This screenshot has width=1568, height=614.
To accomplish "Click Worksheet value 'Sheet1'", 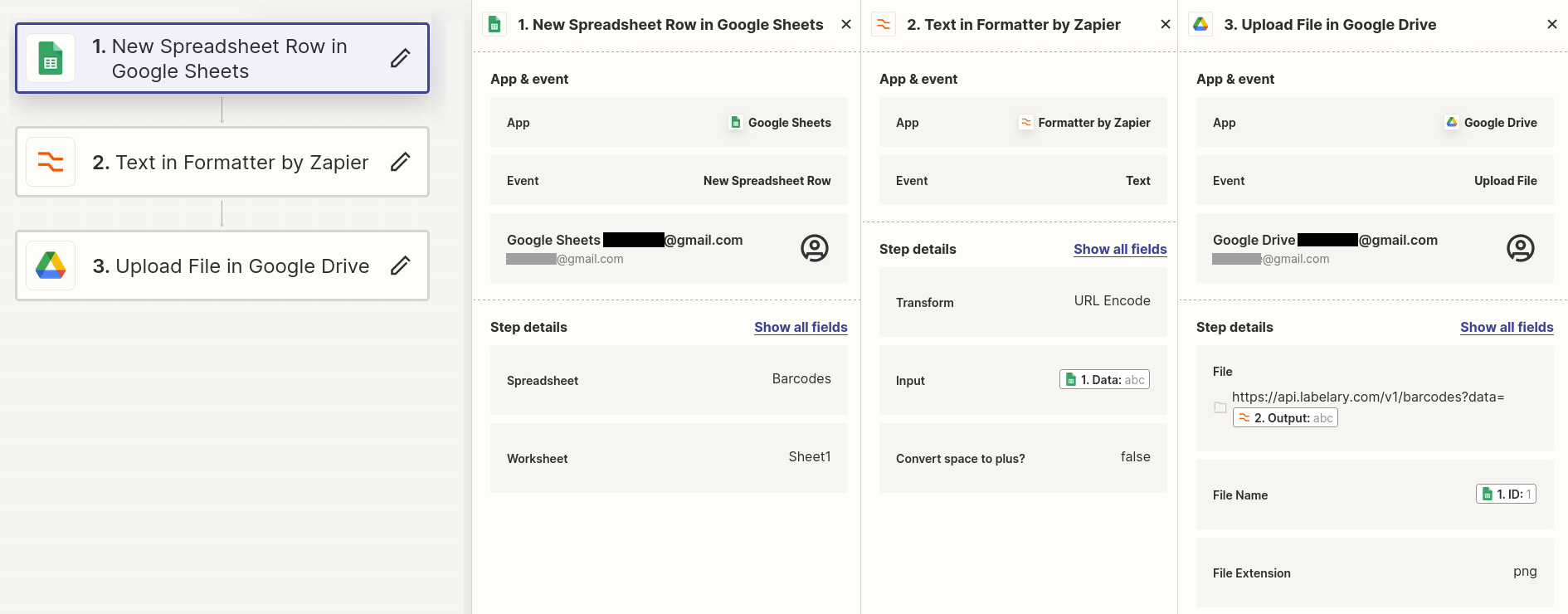I will pos(810,457).
